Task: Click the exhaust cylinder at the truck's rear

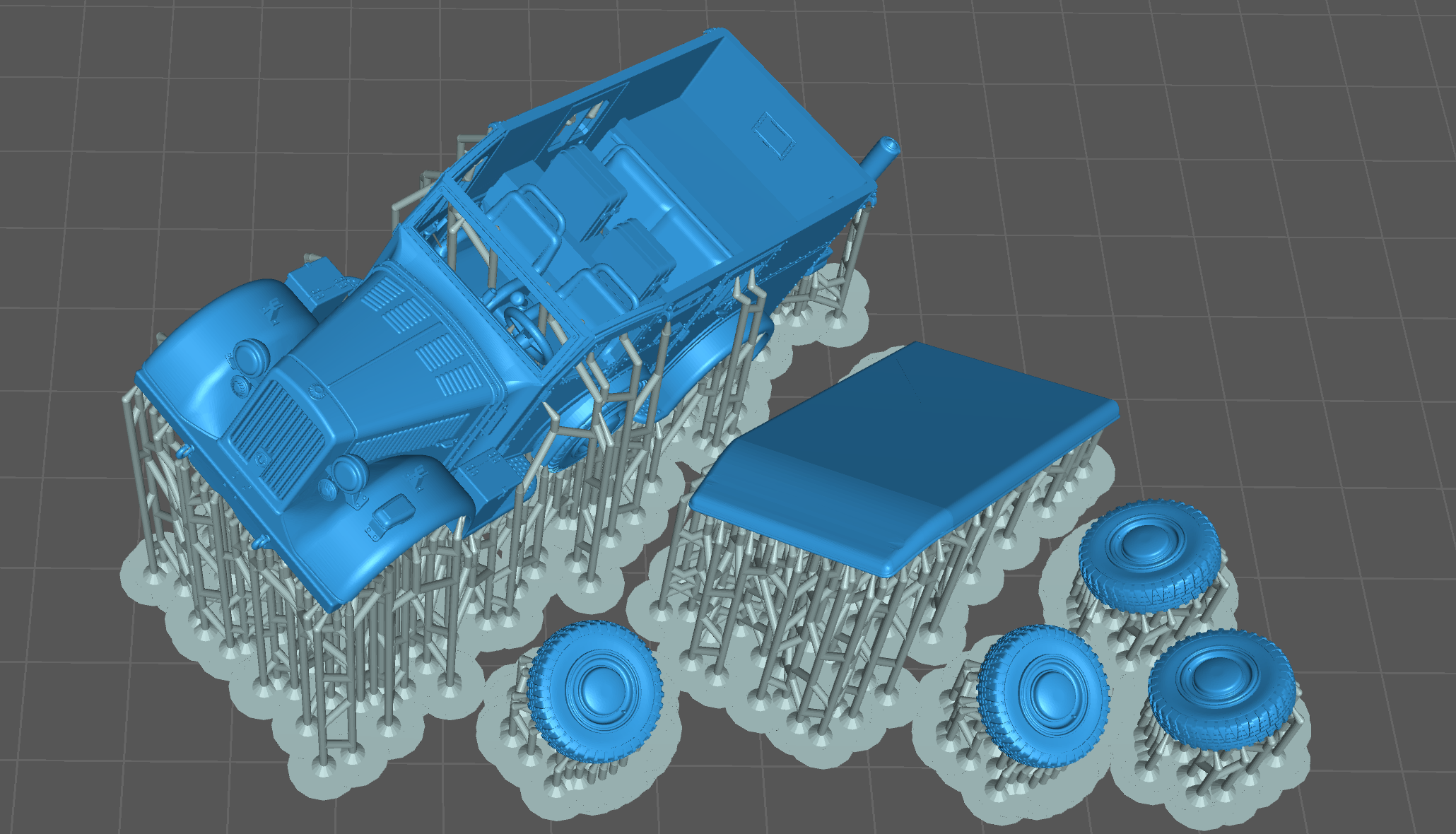Action: click(x=881, y=157)
